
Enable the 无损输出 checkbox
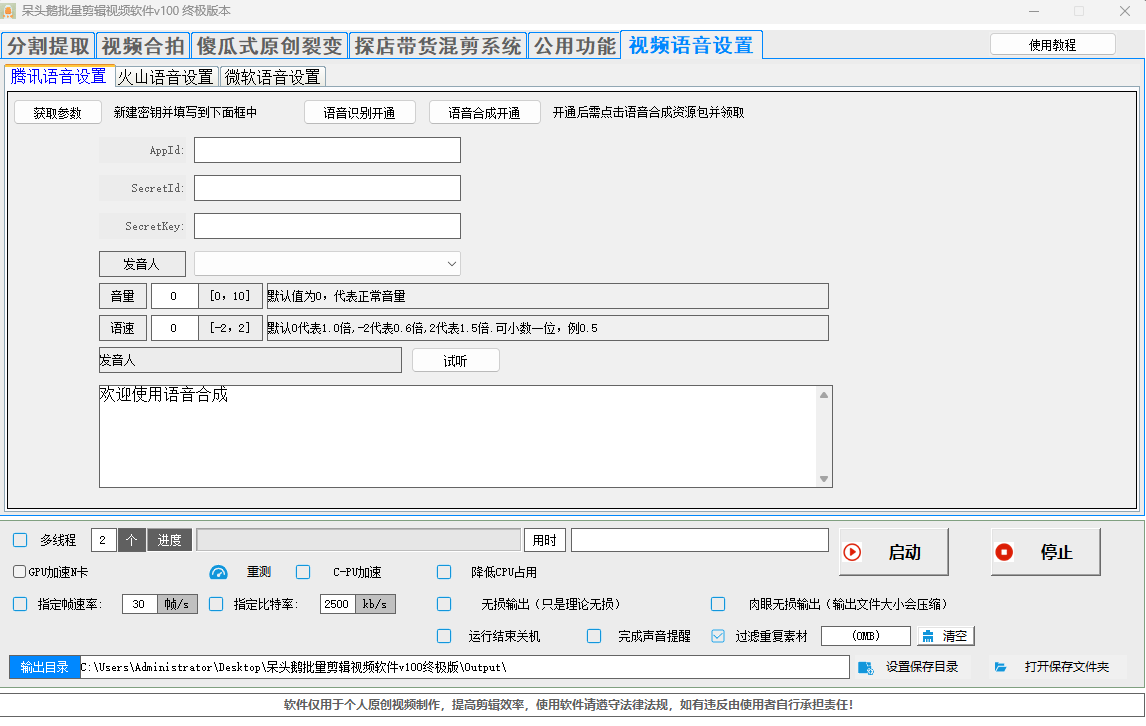444,604
